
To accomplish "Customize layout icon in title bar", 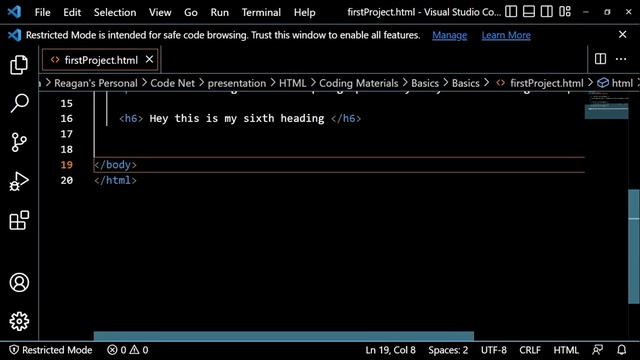I will (x=565, y=12).
